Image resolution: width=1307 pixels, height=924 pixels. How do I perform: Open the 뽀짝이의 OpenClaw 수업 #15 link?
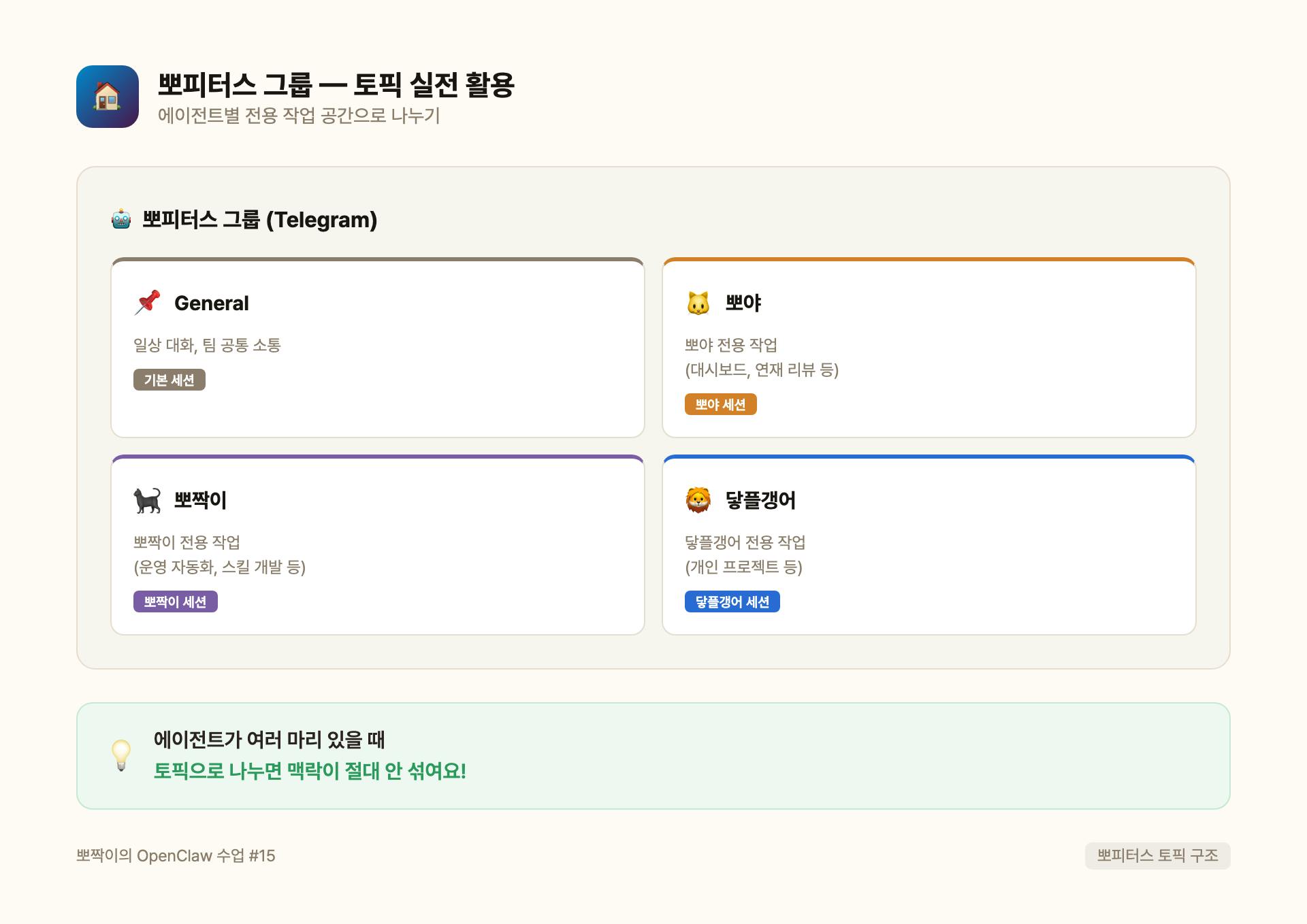[x=177, y=857]
